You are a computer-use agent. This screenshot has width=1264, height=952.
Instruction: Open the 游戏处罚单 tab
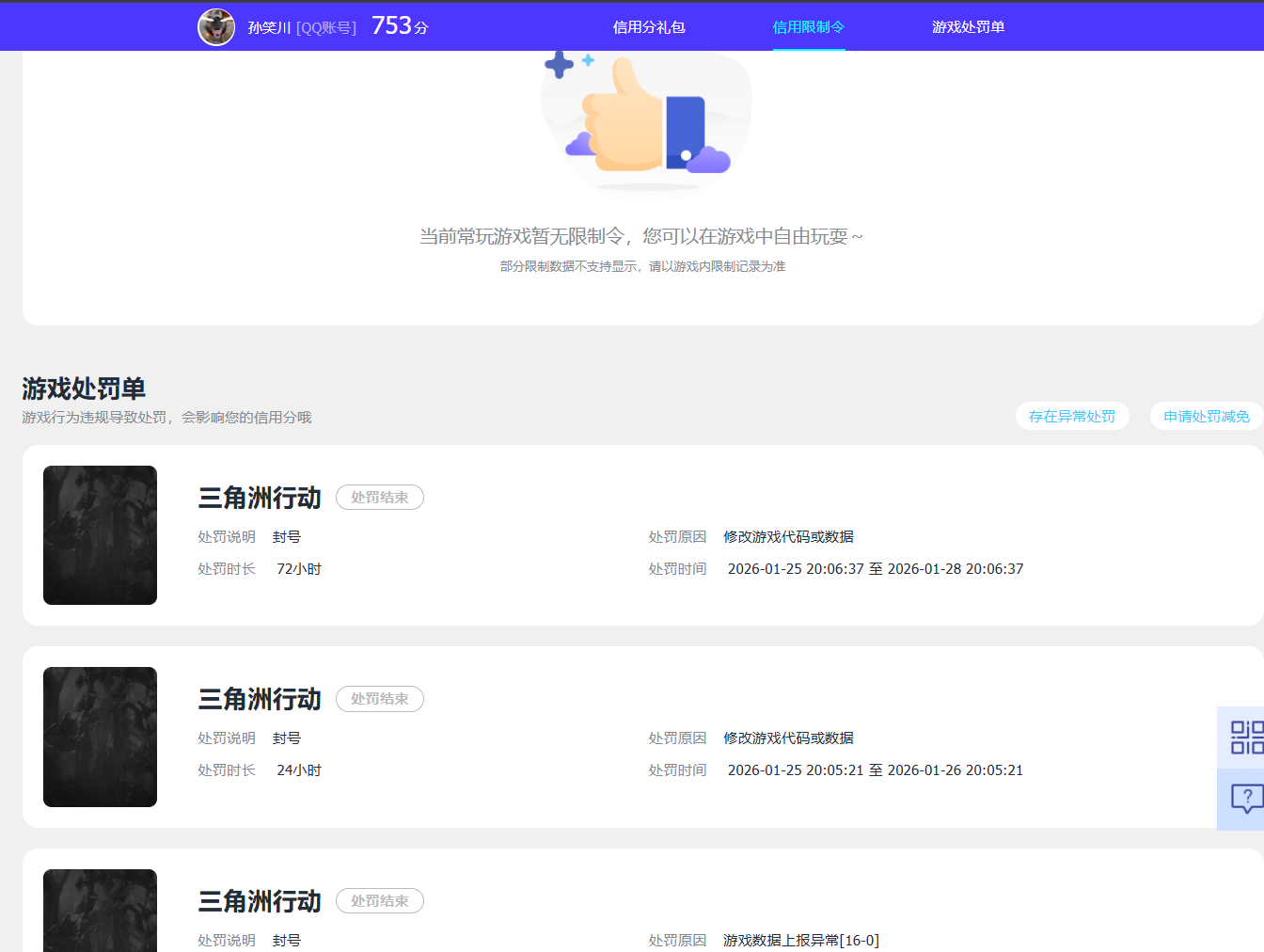969,26
